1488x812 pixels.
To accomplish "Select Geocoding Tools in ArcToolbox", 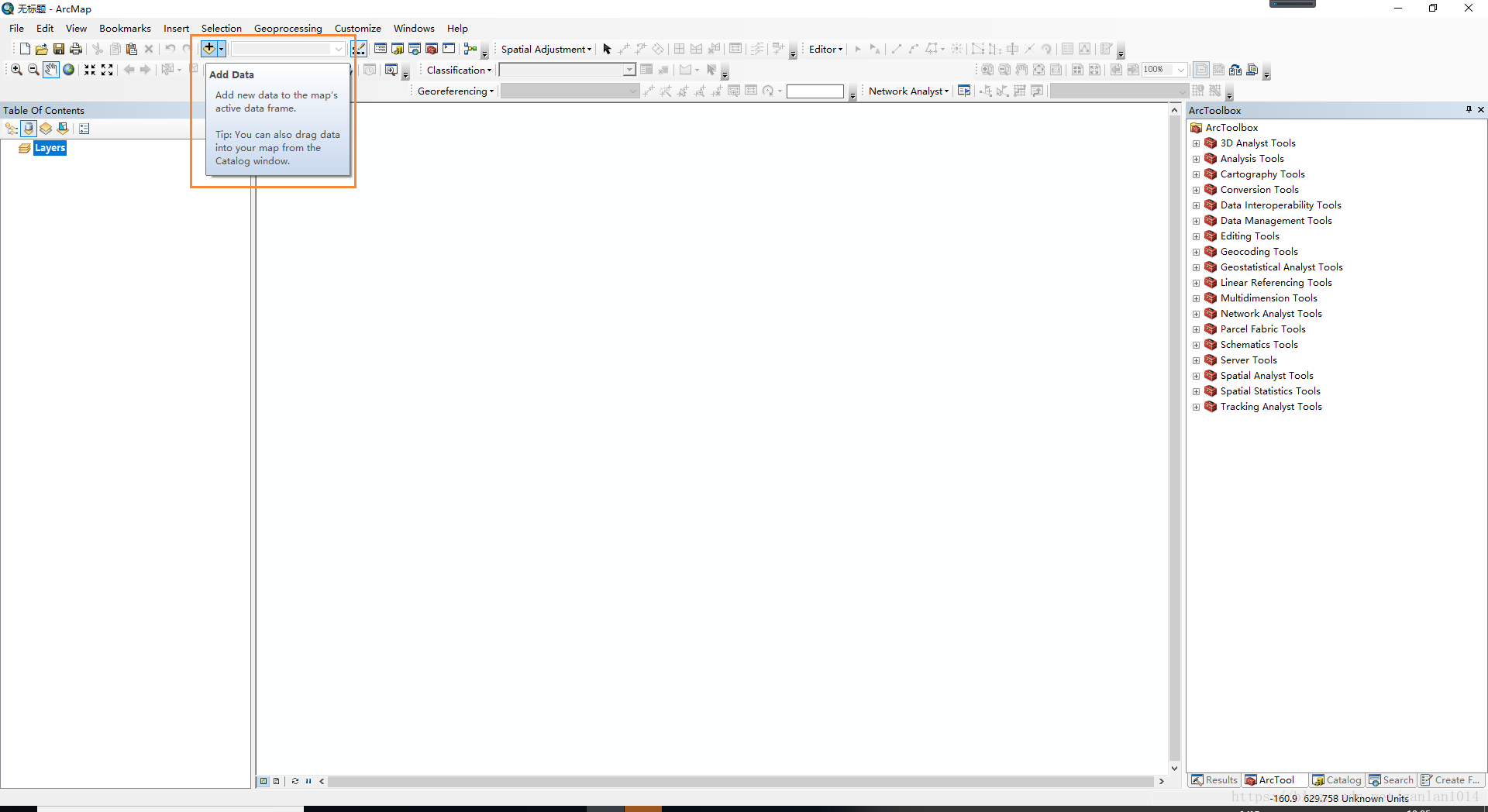I will (1259, 252).
